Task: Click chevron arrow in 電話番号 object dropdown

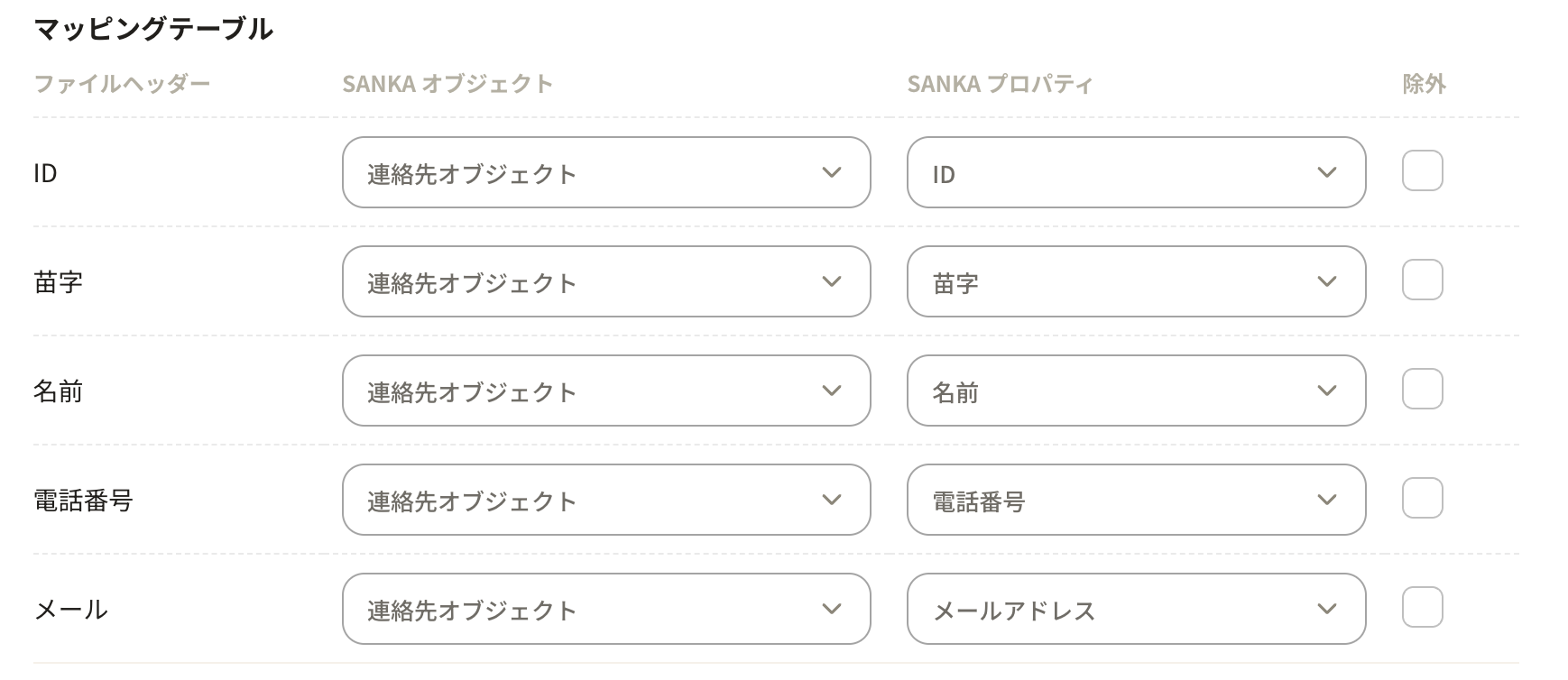Action: coord(832,500)
